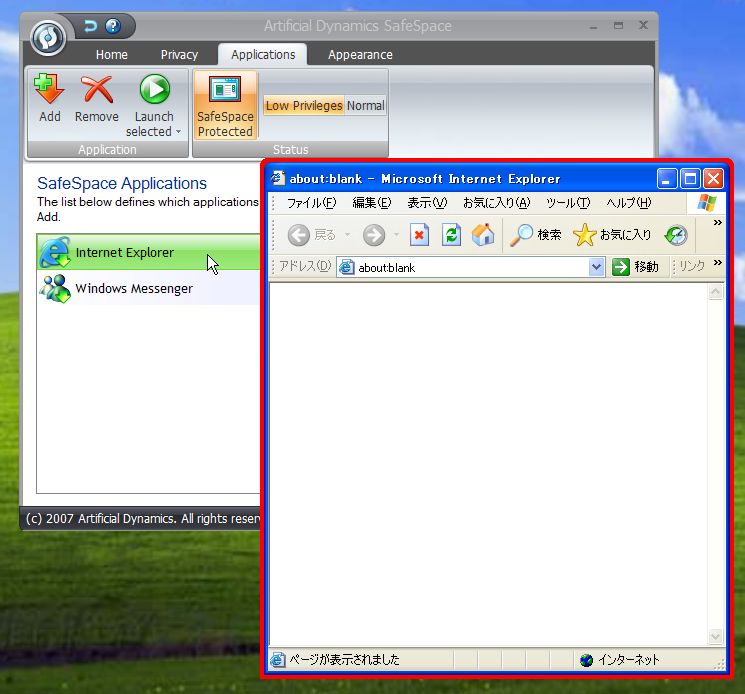Maximize the SafeSpace window
The width and height of the screenshot is (745, 694).
coord(618,26)
